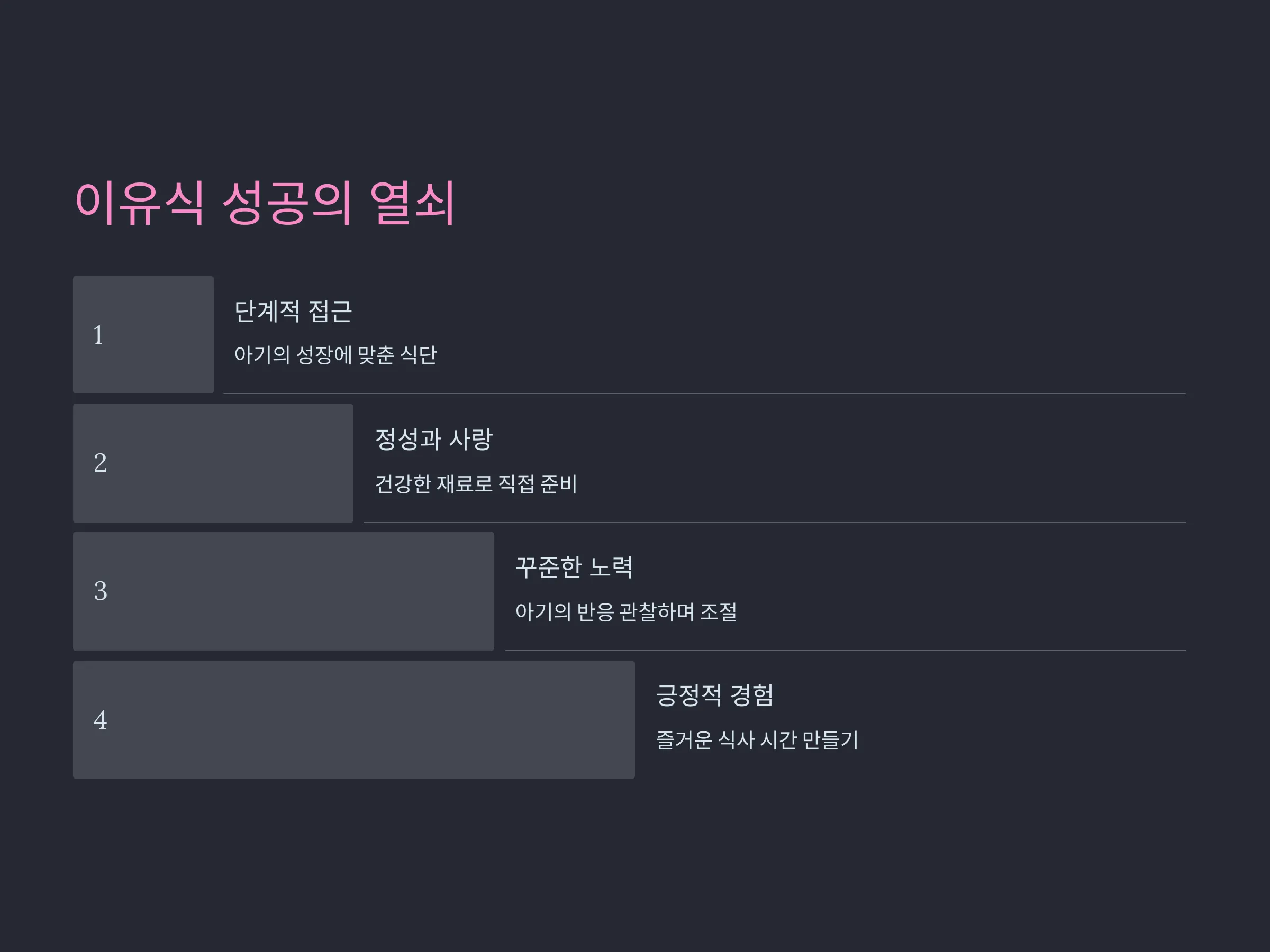
Task: Select the heading 꾸준한 노력
Action: point(574,567)
